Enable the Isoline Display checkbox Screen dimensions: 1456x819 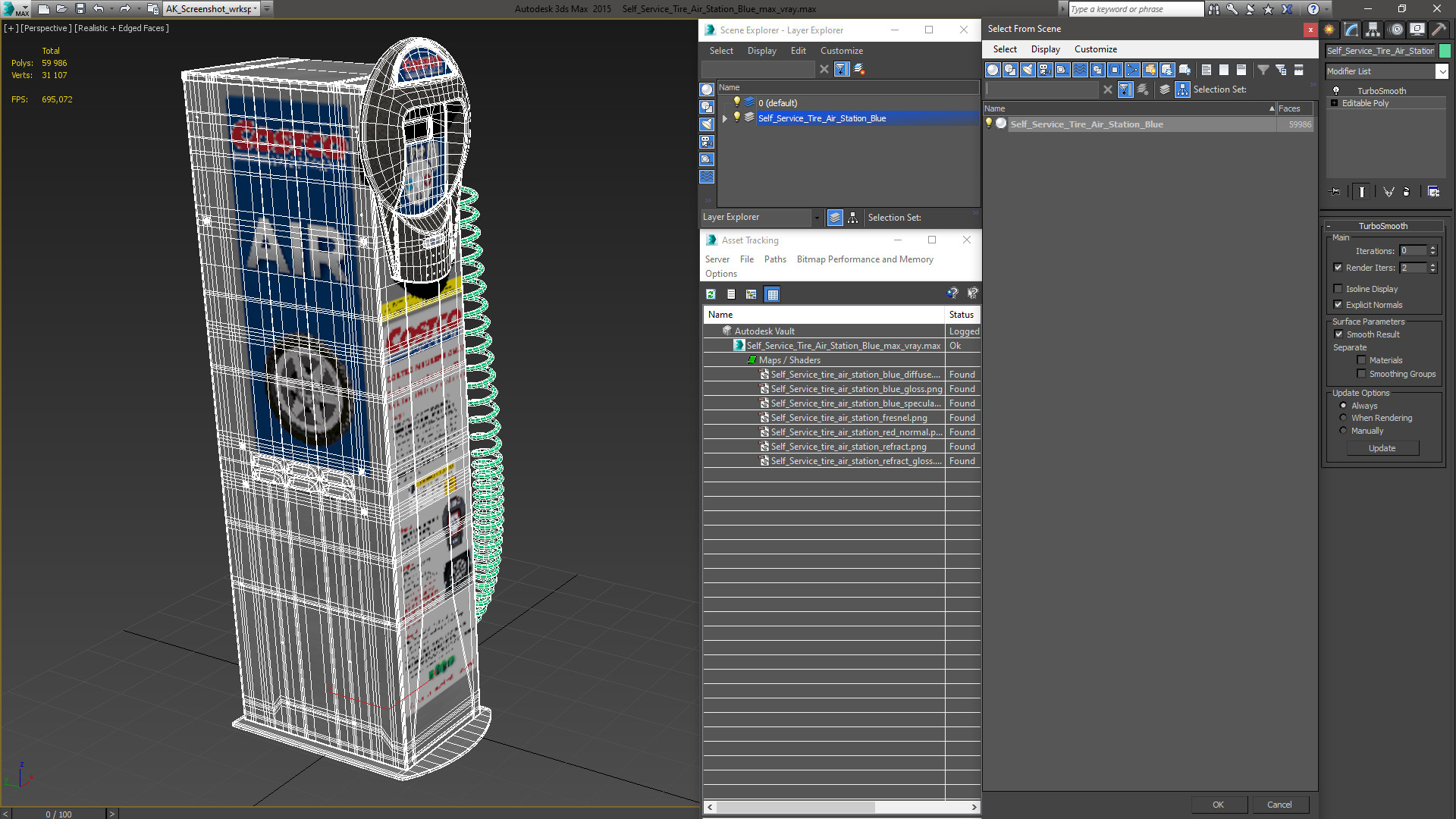[x=1338, y=289]
